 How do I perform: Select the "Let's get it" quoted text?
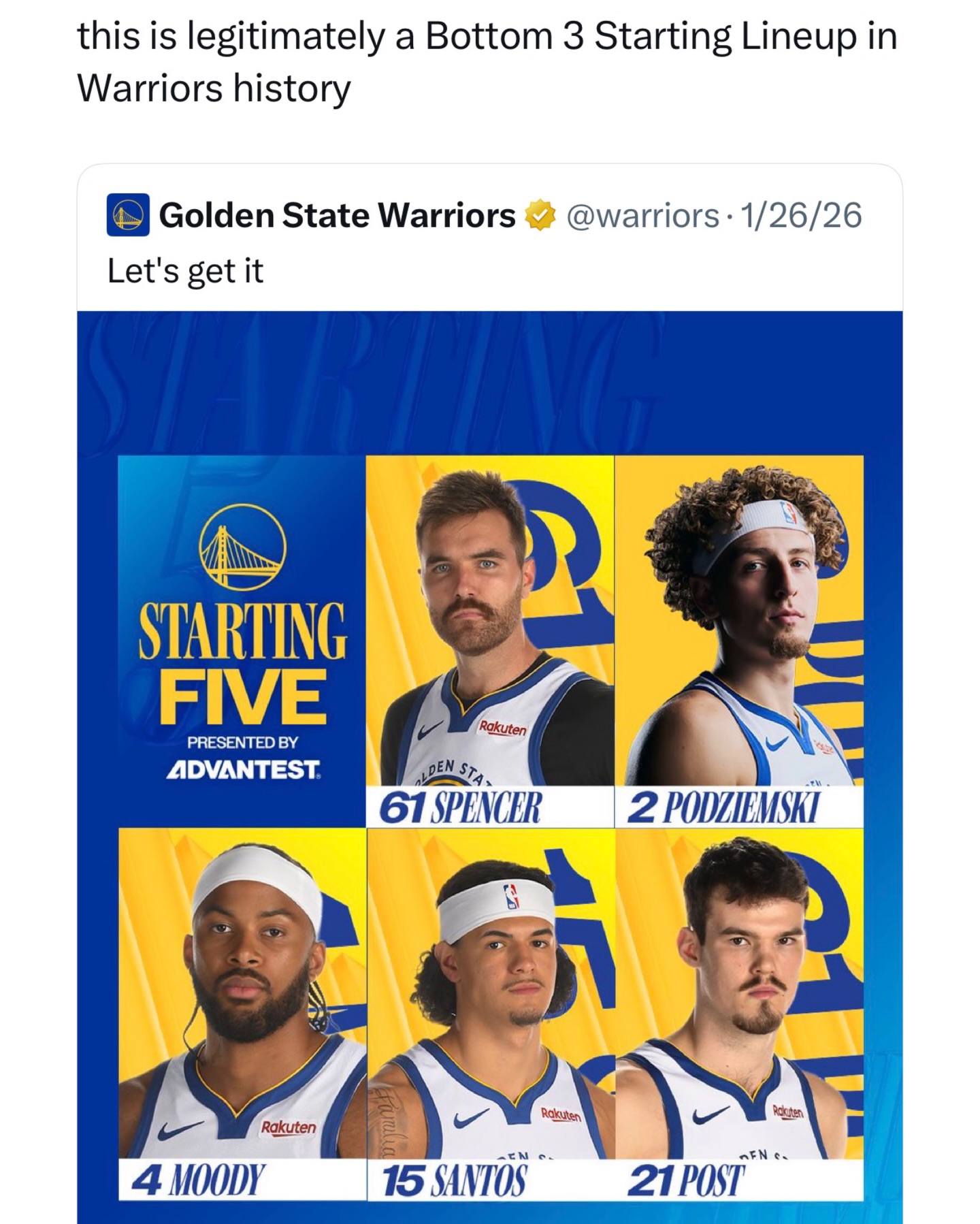coord(185,271)
